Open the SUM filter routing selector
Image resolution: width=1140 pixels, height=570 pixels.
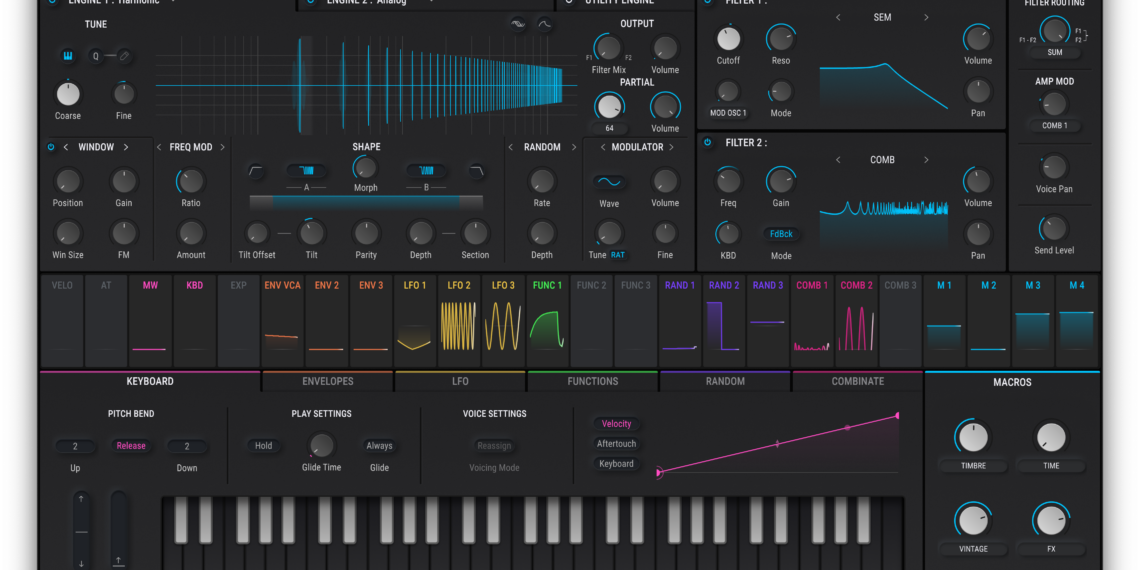tap(1054, 52)
